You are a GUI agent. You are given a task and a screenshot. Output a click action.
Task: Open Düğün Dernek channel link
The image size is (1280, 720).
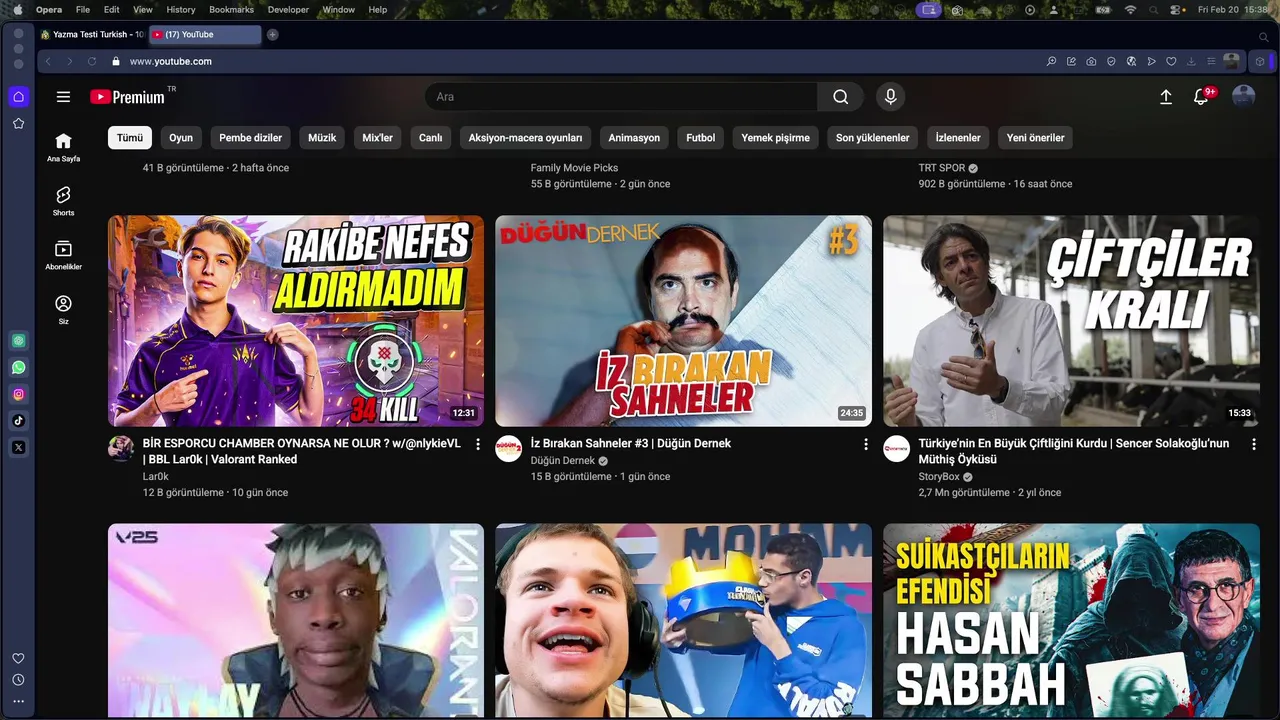click(563, 461)
